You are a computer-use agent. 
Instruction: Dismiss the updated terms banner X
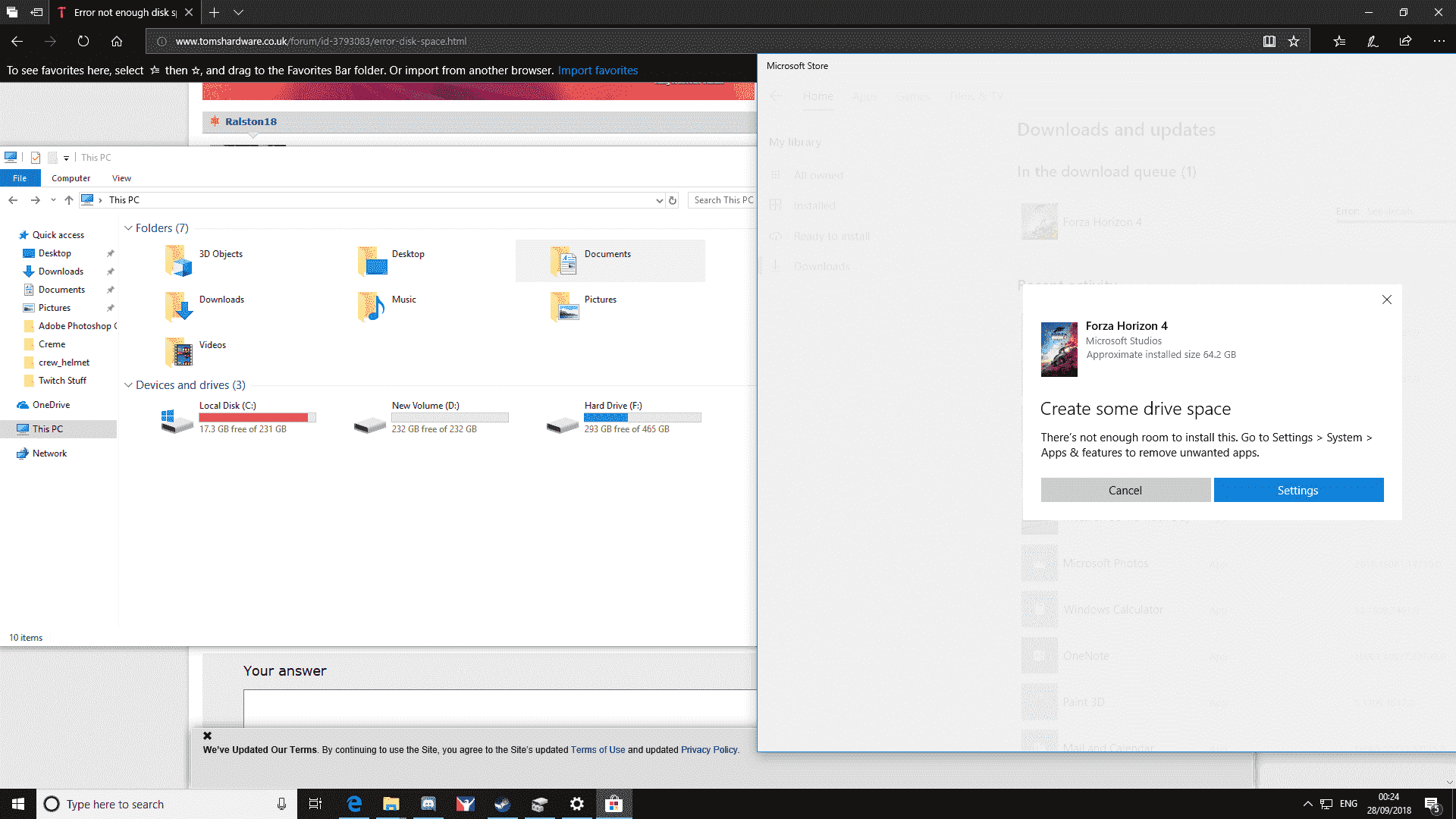[x=208, y=736]
